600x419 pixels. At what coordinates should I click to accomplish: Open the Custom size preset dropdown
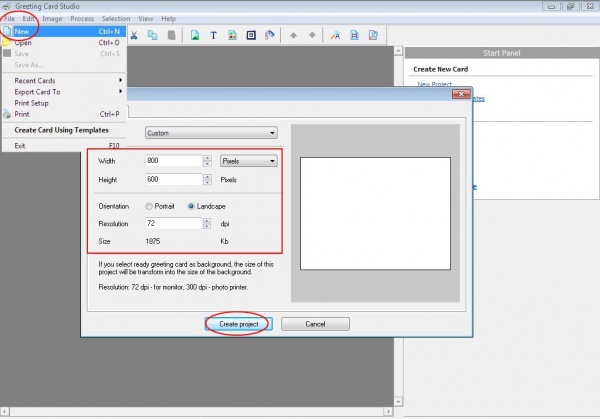click(x=210, y=132)
